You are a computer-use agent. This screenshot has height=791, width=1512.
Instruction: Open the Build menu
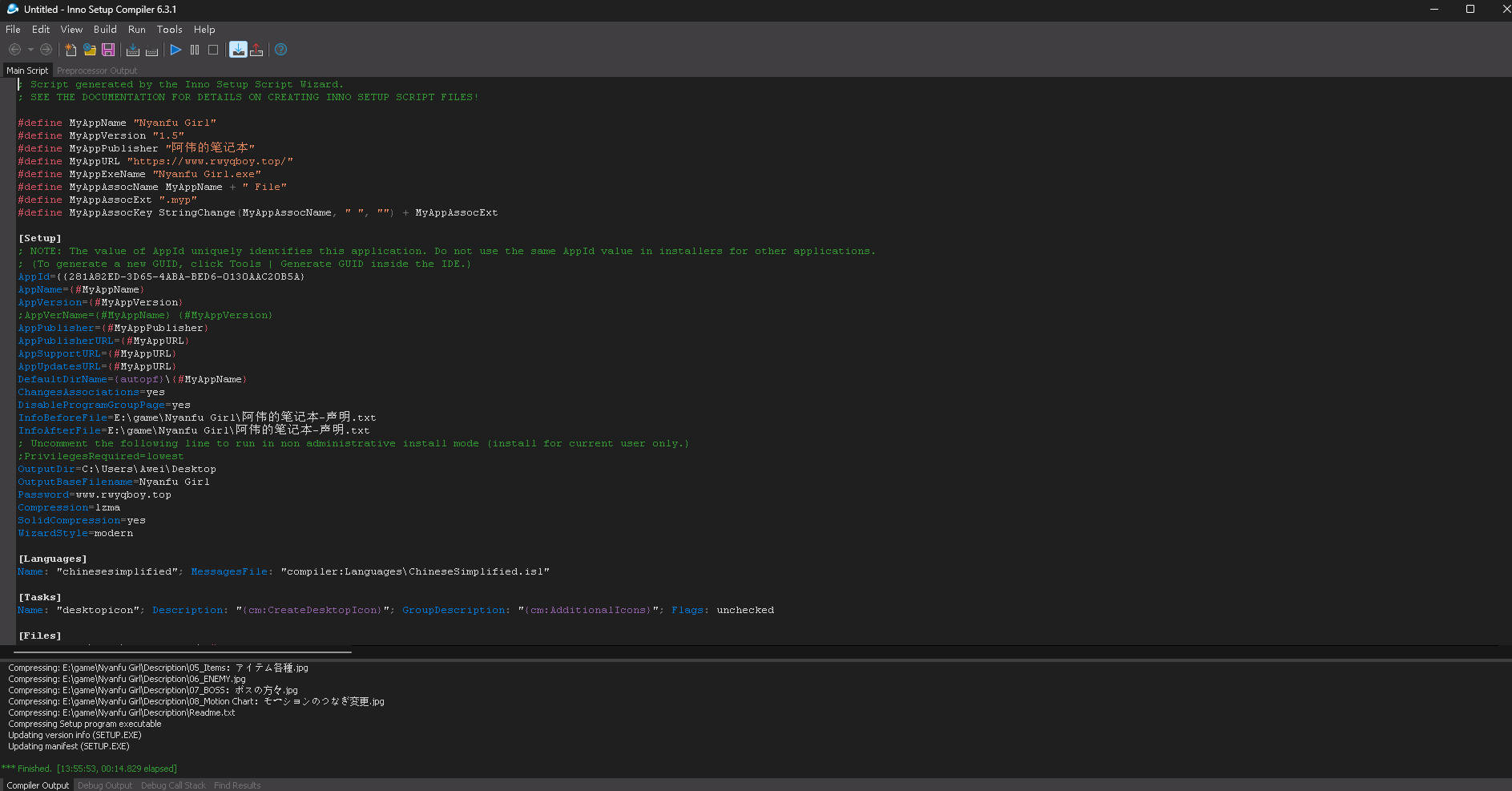click(105, 29)
